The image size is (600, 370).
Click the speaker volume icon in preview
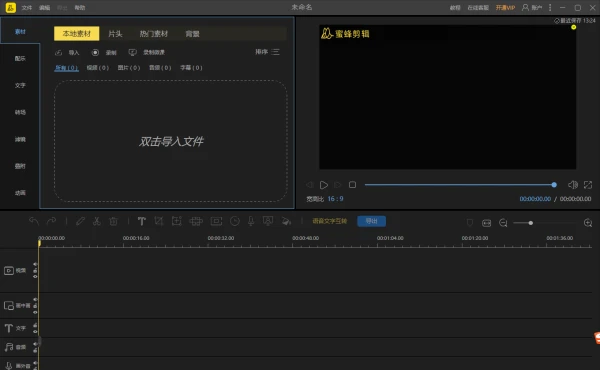(x=573, y=185)
